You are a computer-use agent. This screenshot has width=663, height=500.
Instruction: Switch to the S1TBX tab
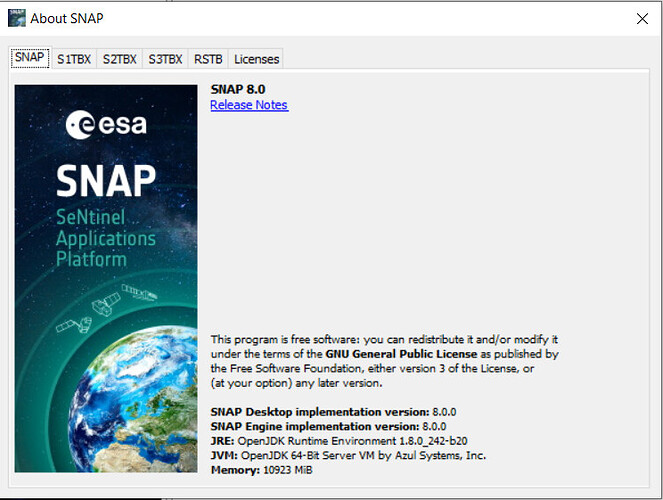click(74, 59)
